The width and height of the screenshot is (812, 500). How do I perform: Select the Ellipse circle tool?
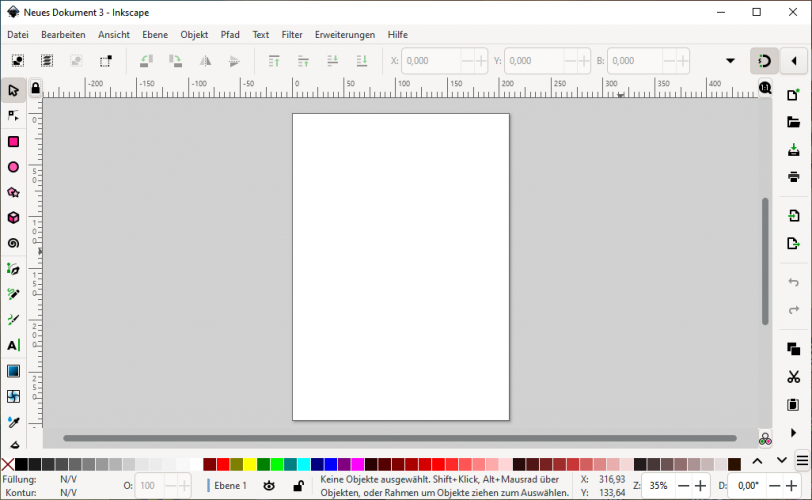pos(13,167)
